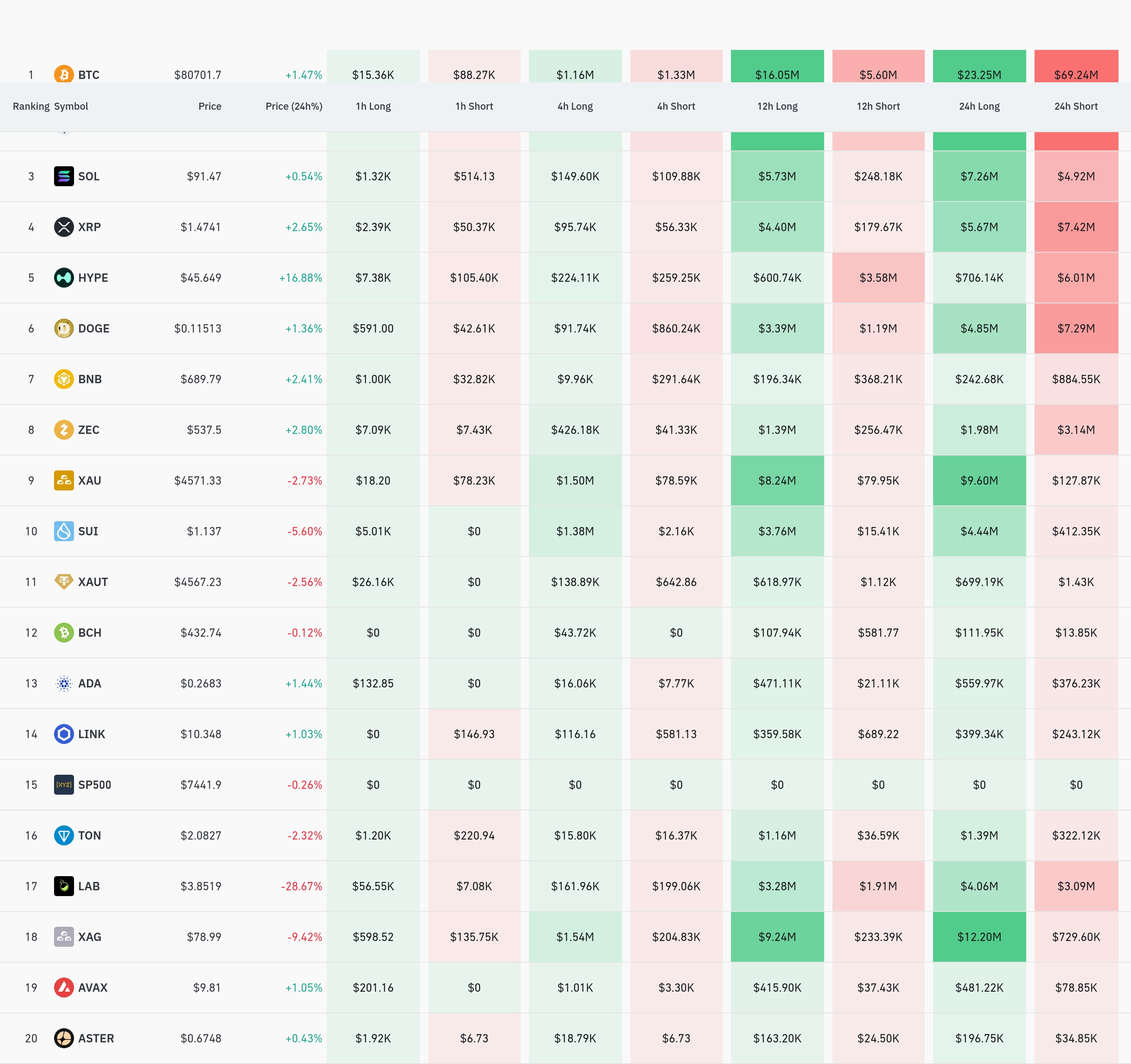Click the ASTER token icon
The image size is (1131, 1064).
(64, 1038)
